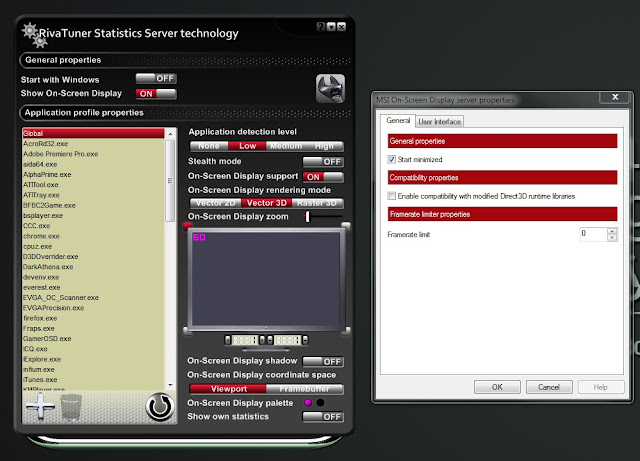Add a profile with the plus icon
The height and width of the screenshot is (461, 640).
(40, 406)
